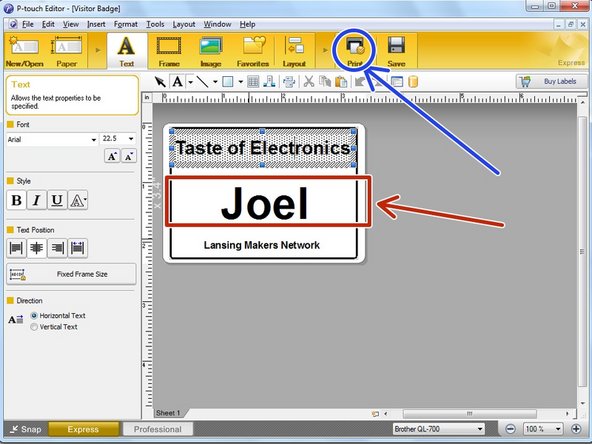
Task: Open the Insert menu
Action: tap(96, 24)
